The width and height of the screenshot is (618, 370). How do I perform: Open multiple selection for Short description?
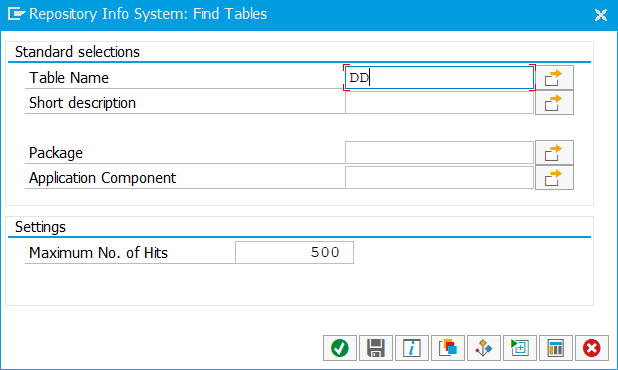click(554, 103)
